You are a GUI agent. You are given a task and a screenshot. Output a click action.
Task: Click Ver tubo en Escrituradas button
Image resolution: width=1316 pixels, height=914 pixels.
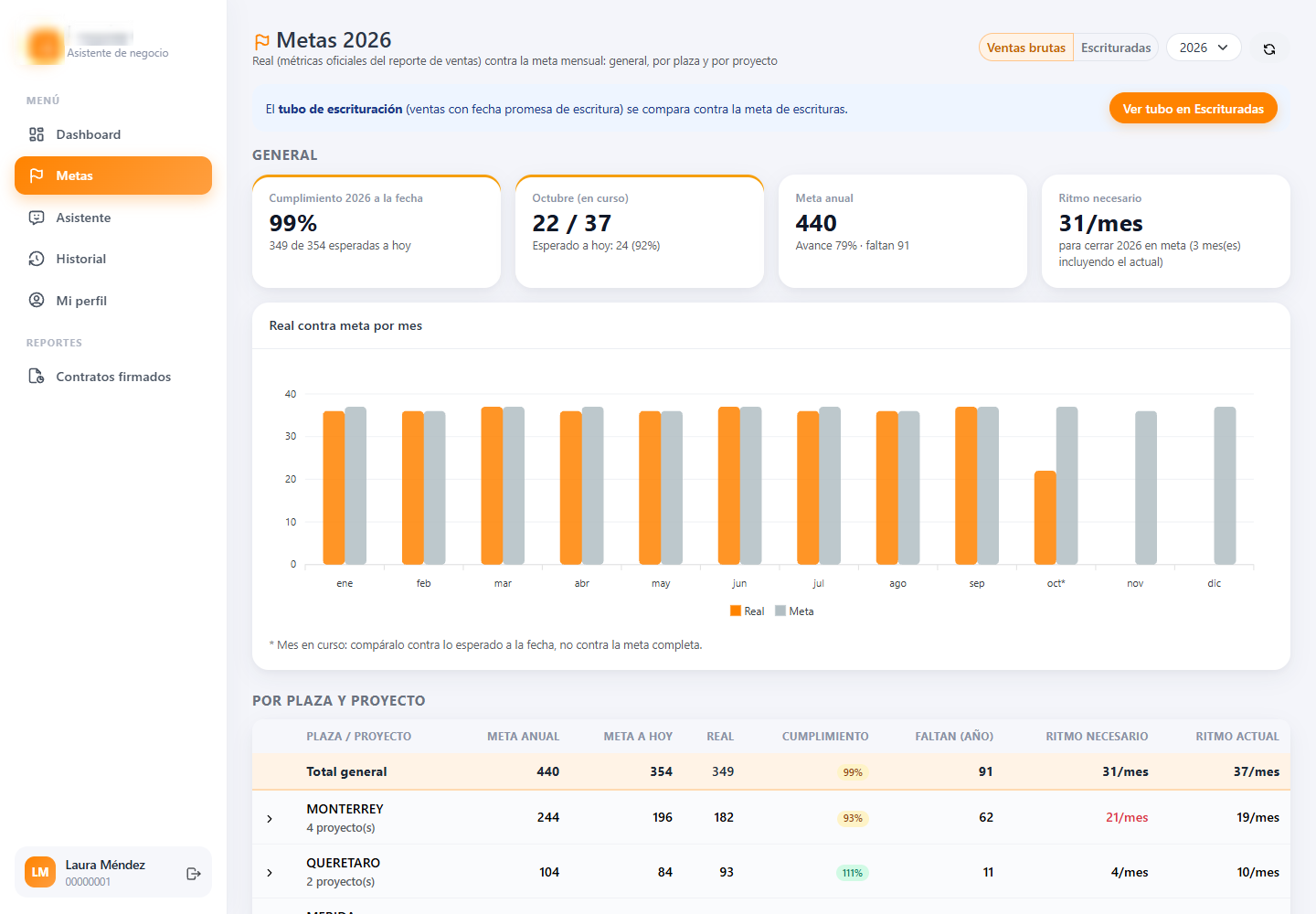point(1194,109)
